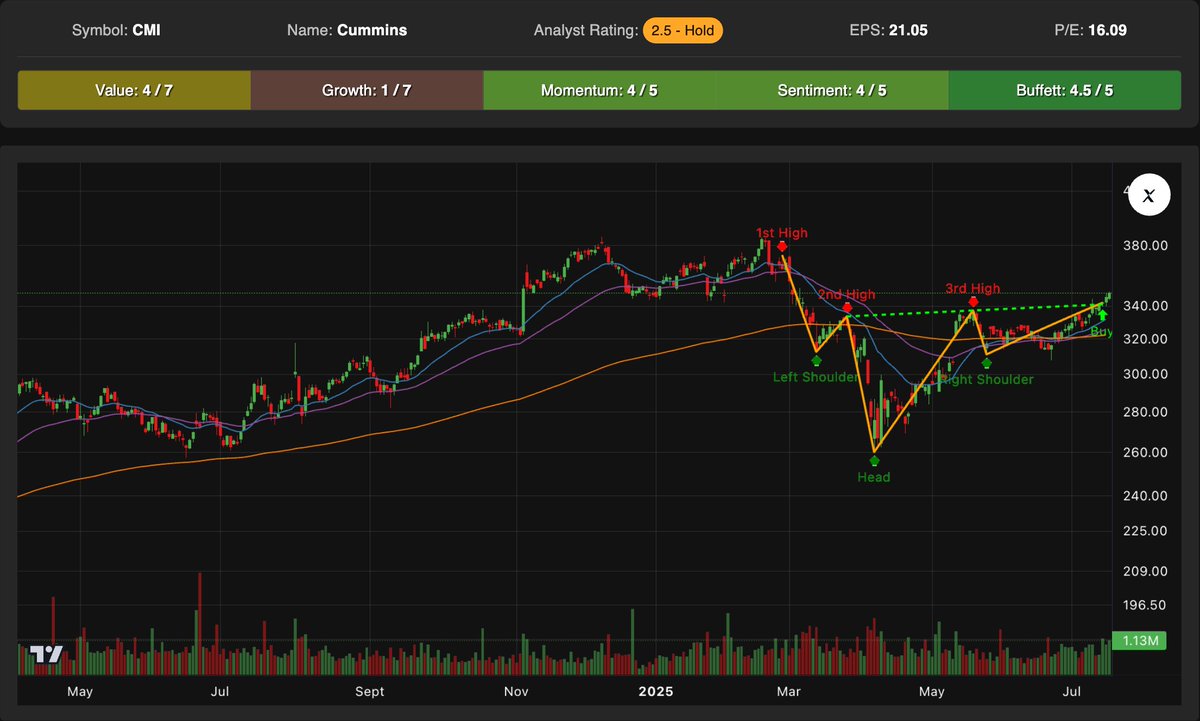Click the 196.50 price axis label

pos(1147,605)
